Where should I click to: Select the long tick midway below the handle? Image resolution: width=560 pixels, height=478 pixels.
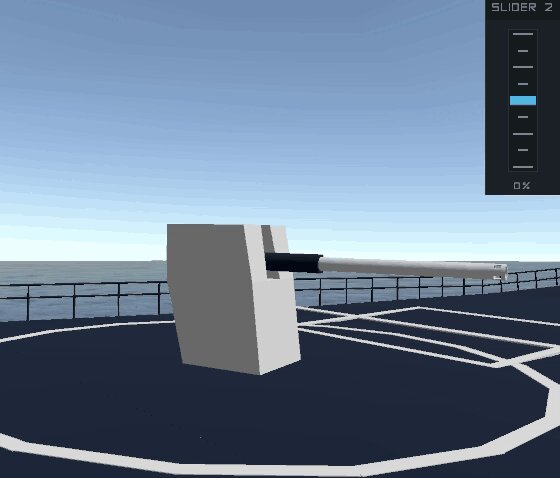(x=523, y=134)
